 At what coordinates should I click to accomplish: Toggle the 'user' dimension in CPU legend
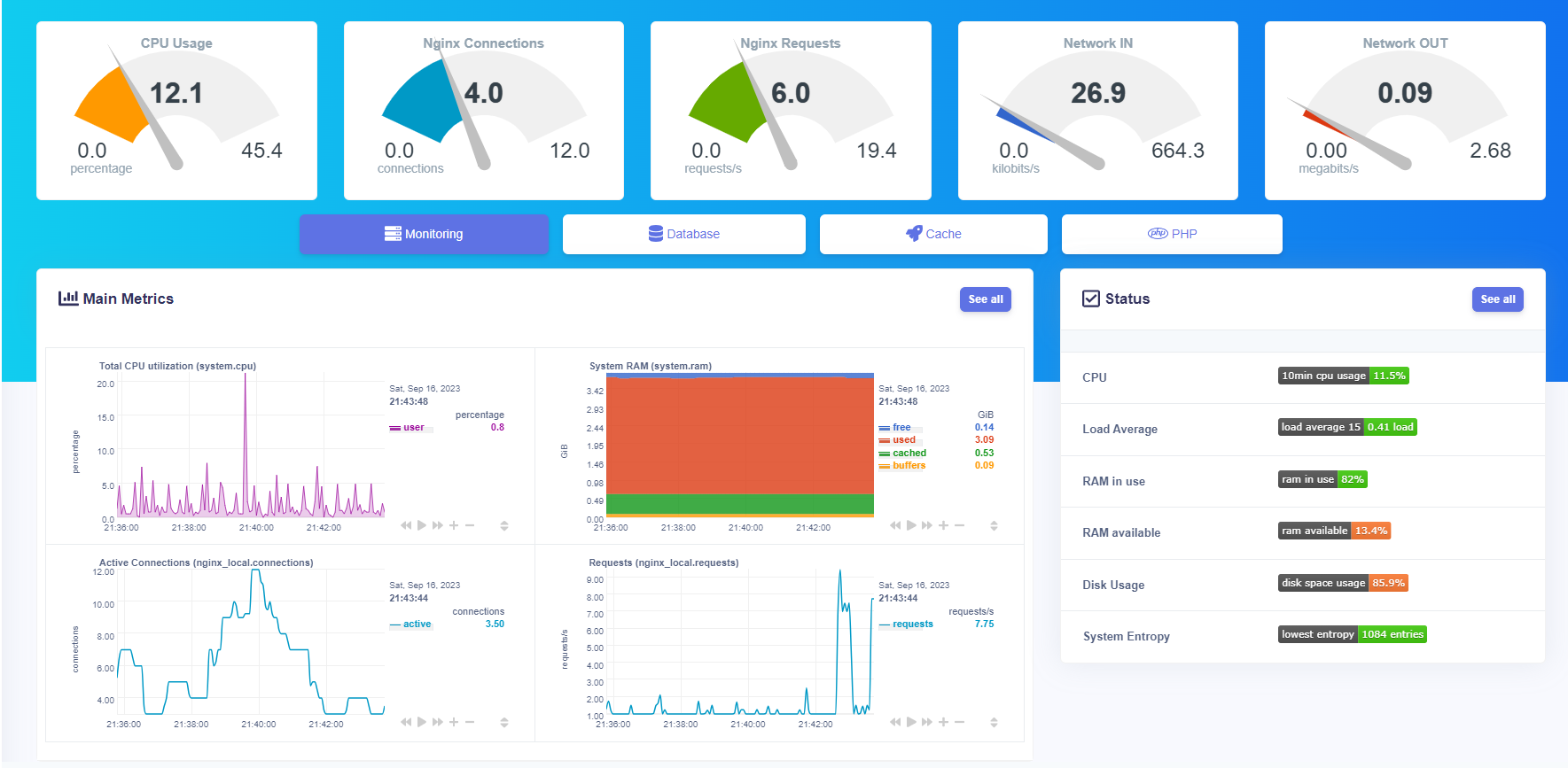(x=413, y=427)
